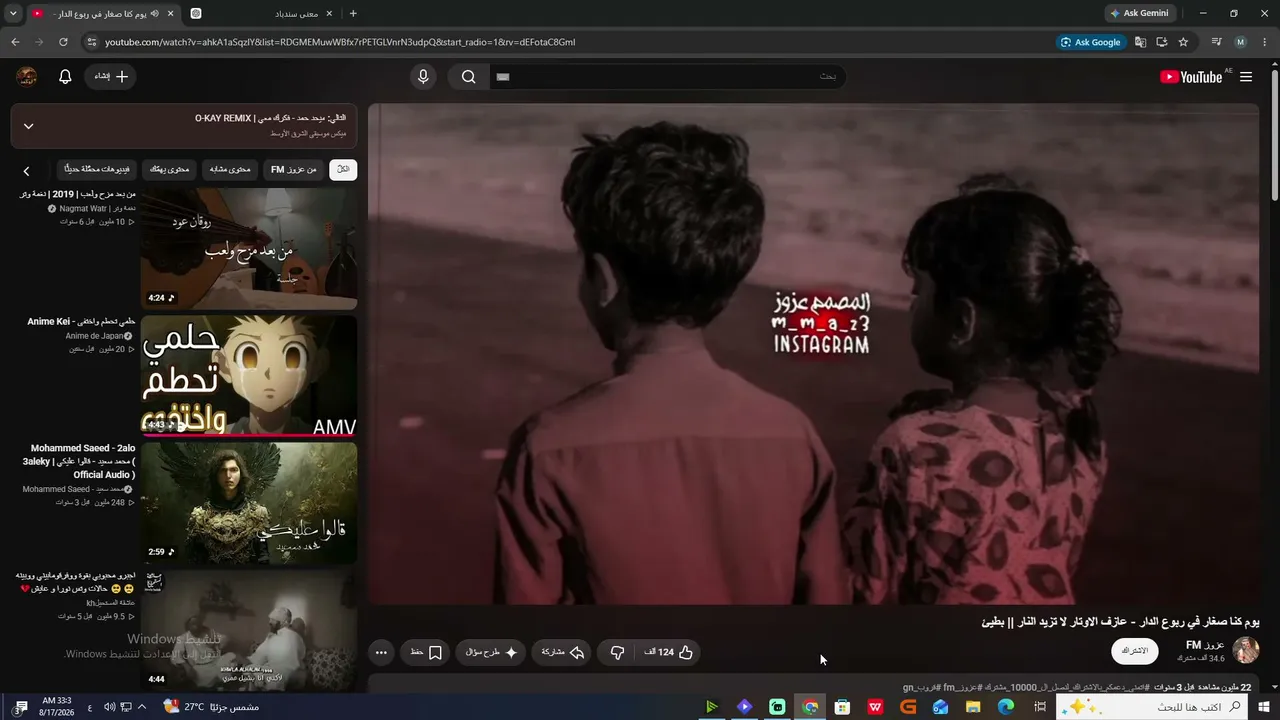Open the YouTube guide hamburger menu

(1248, 77)
